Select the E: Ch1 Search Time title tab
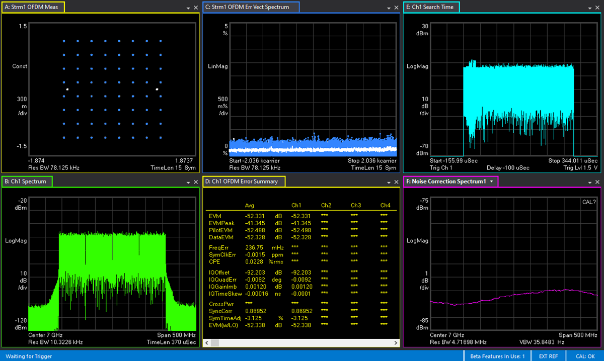This screenshot has height=361, width=604. (x=431, y=7)
